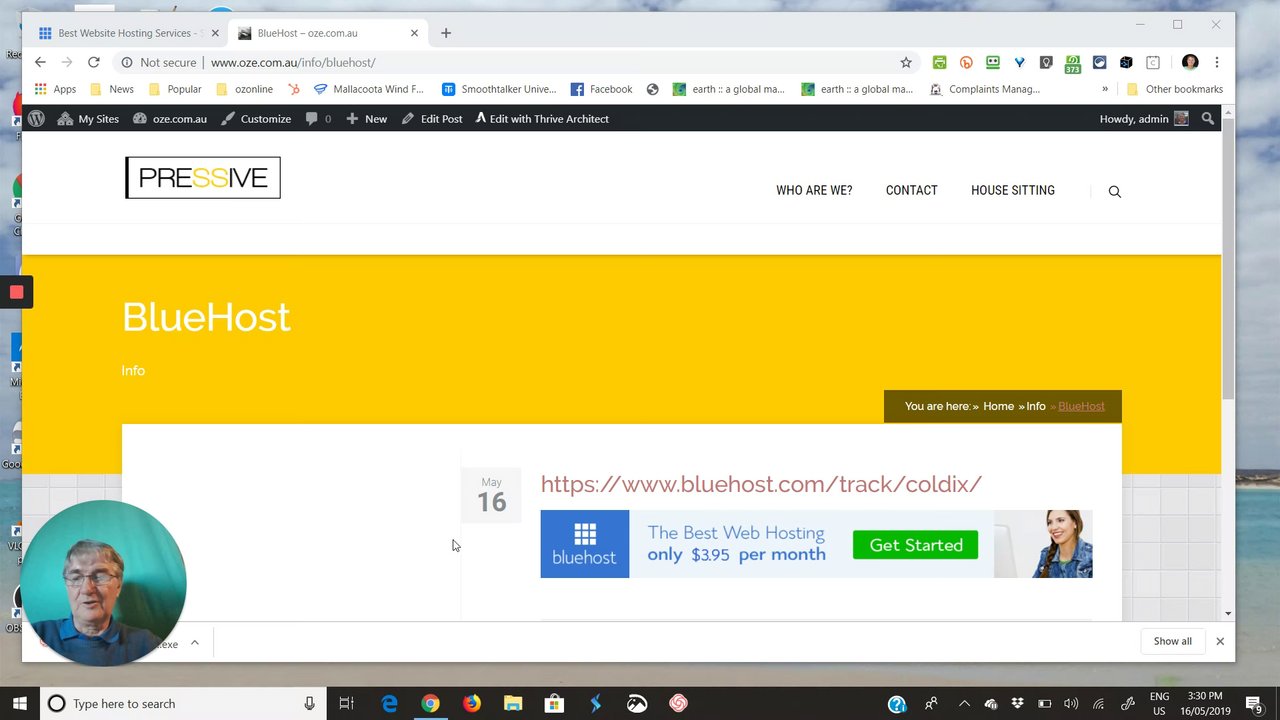Open Complaints Manag... bookmark
Viewport: 1280px width, 720px height.
tap(985, 89)
